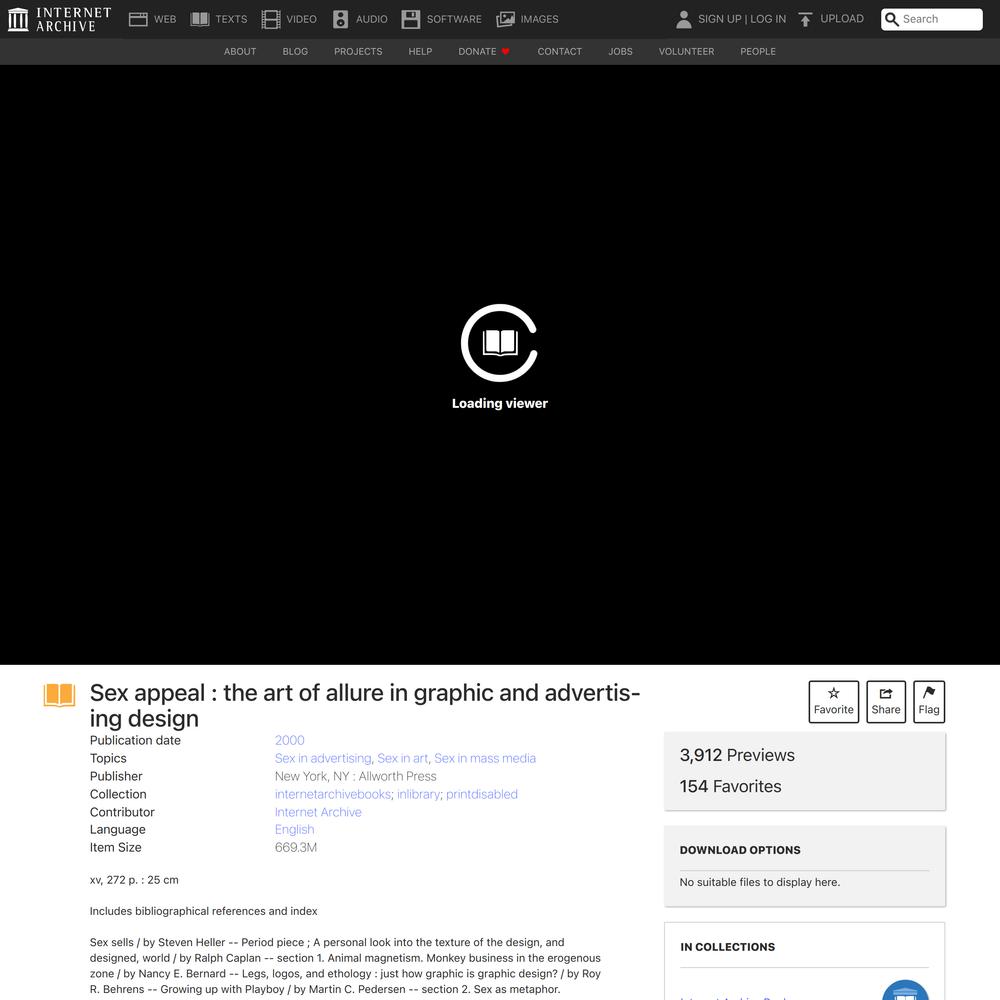Screen dimensions: 1000x1000
Task: Open the Volunteer page
Action: (x=686, y=52)
